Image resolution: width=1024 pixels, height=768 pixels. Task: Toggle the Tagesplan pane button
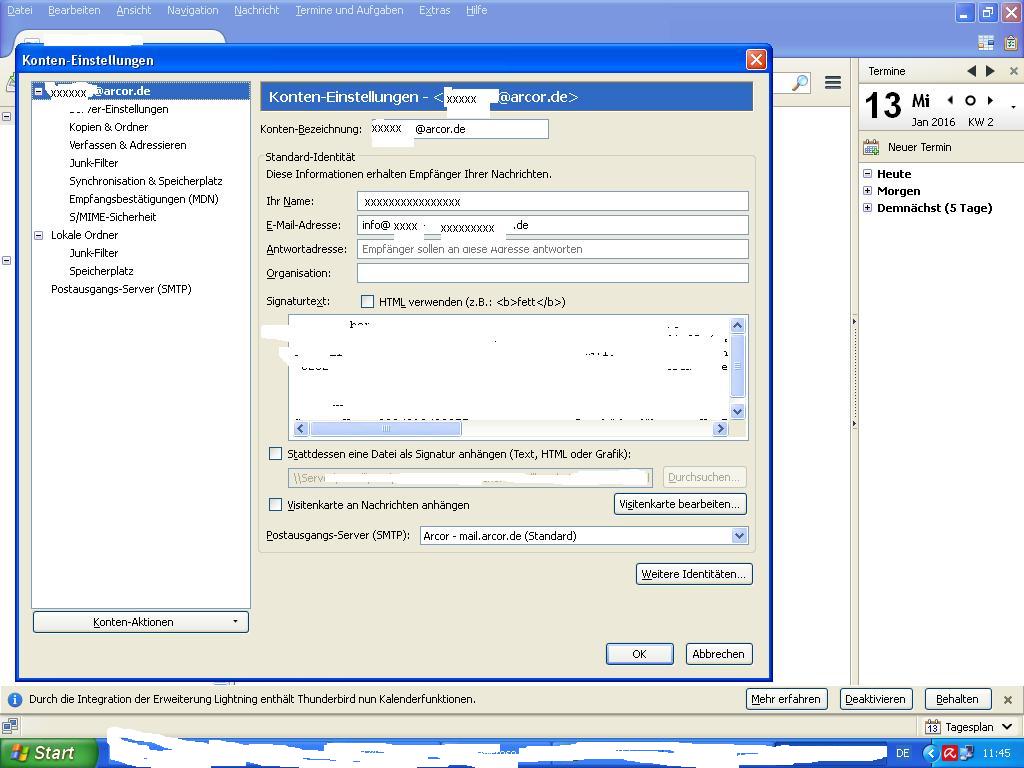pos(968,726)
